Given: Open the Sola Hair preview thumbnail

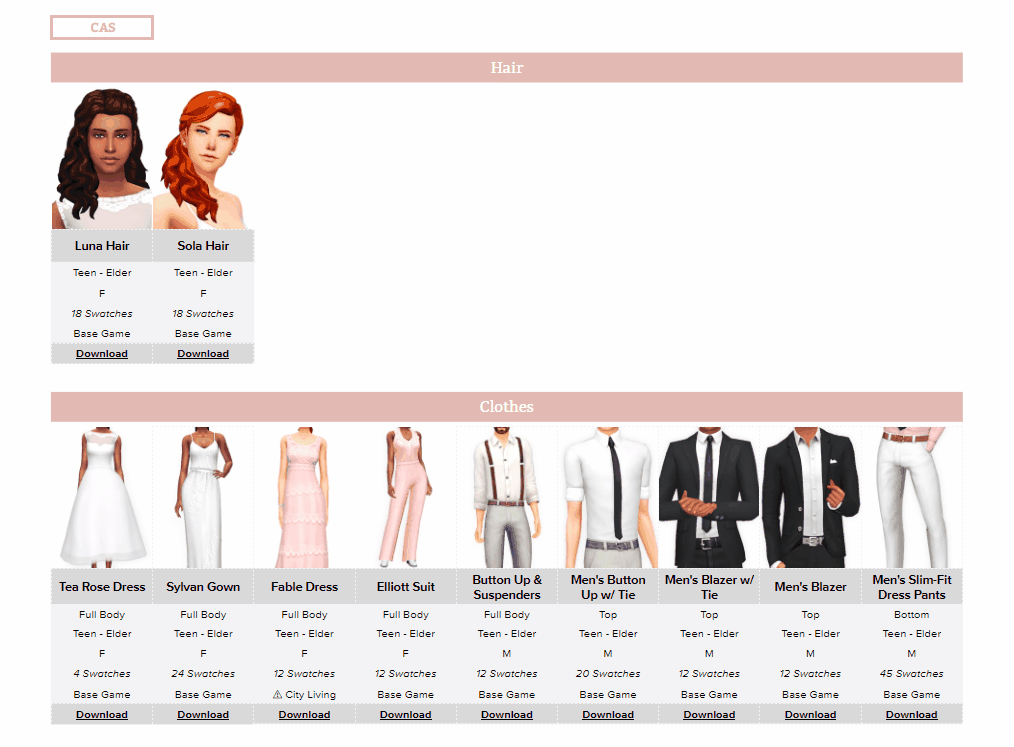Looking at the screenshot, I should 203,158.
